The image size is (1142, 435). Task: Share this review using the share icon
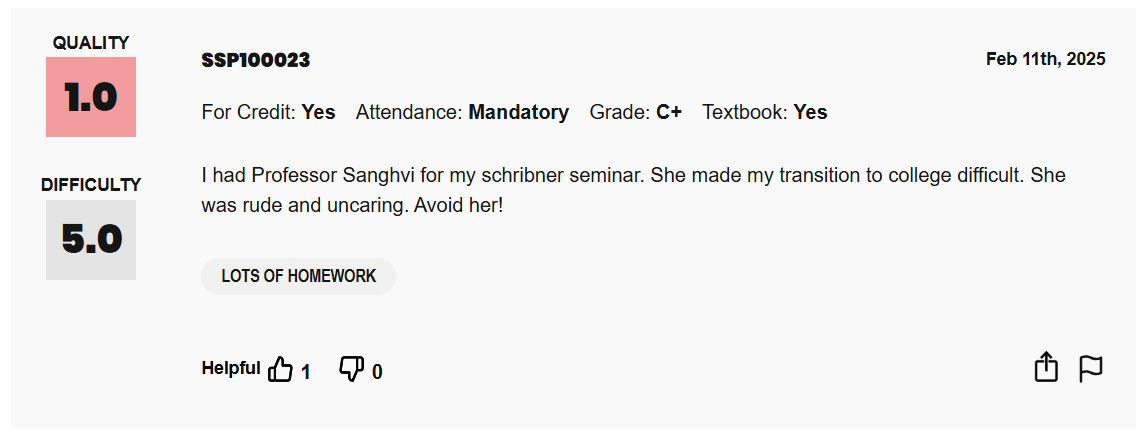(1045, 367)
